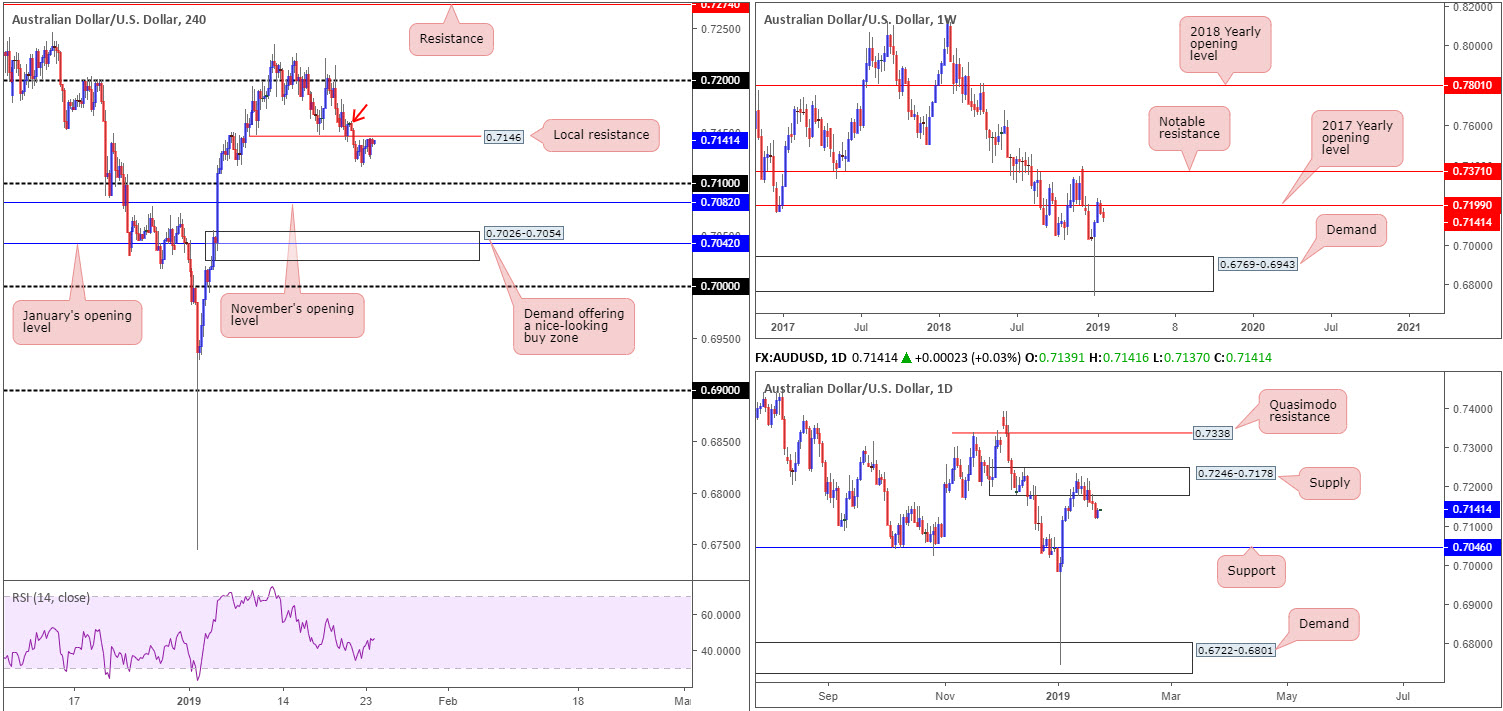This screenshot has width=1503, height=711.
Task: Click the 'Demand' callout on the daily chart
Action: 1325,623
